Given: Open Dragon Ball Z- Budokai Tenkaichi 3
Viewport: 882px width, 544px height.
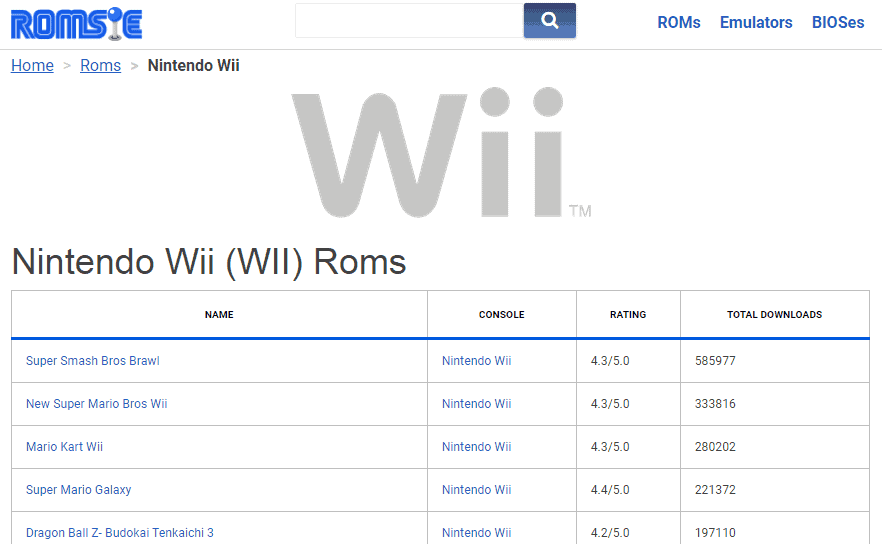Looking at the screenshot, I should (120, 533).
